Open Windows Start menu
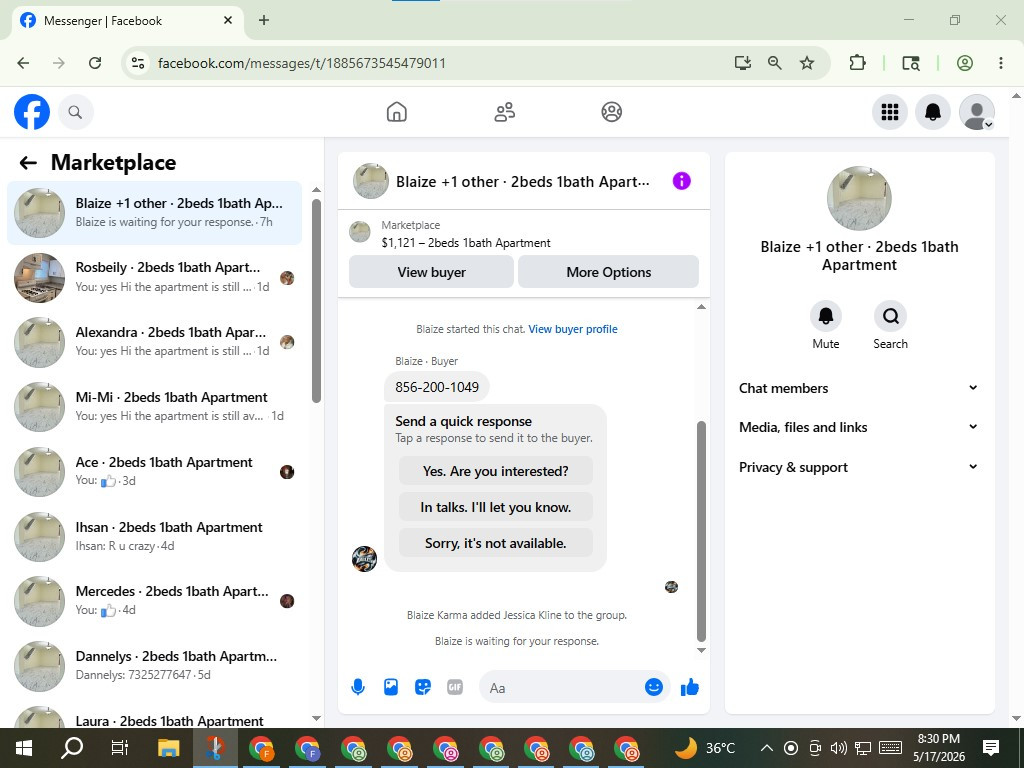This screenshot has height=768, width=1024. tap(24, 748)
